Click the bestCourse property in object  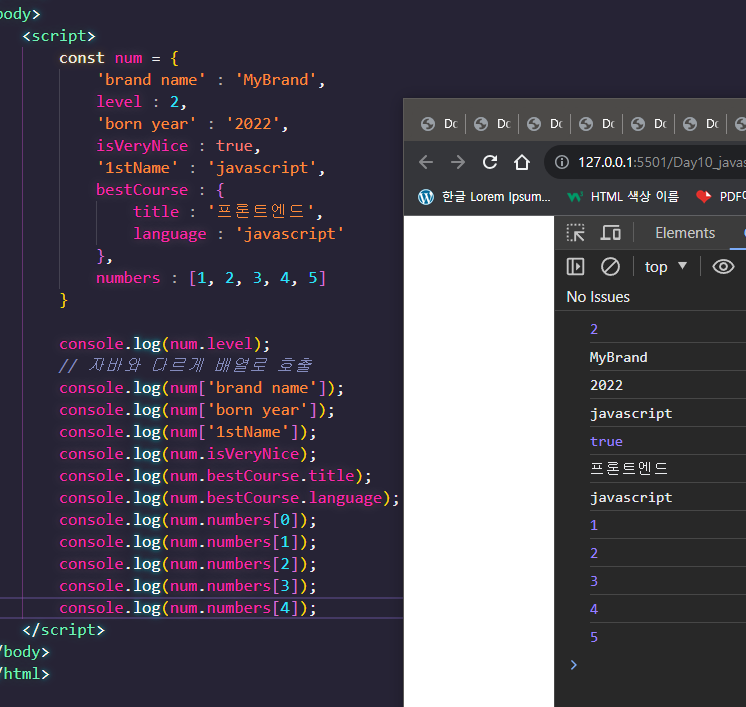pyautogui.click(x=142, y=190)
